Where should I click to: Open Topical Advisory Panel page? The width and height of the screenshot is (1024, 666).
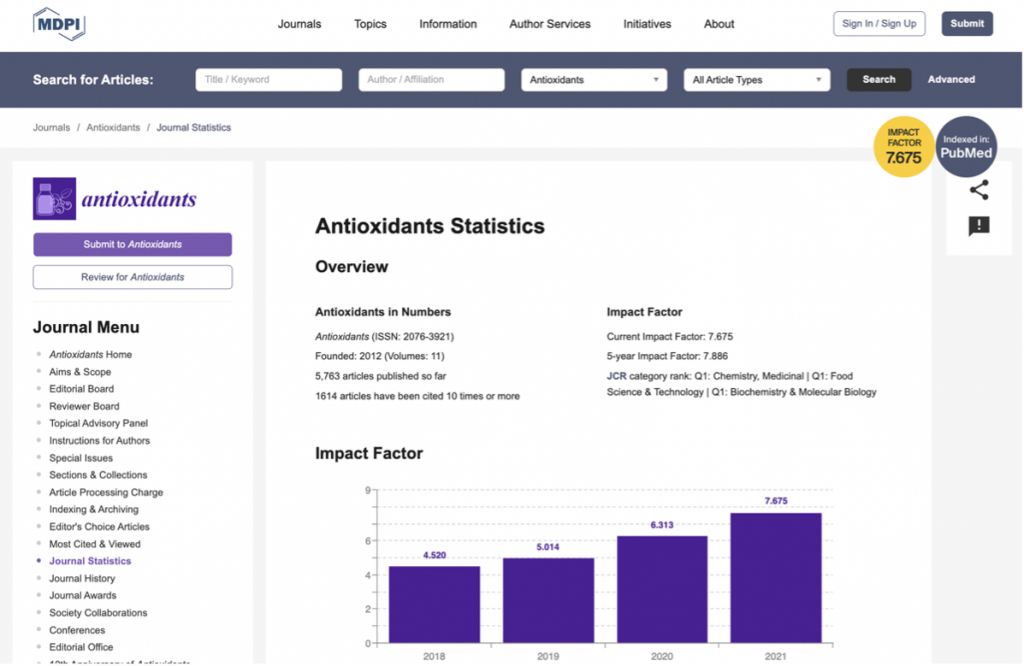99,423
